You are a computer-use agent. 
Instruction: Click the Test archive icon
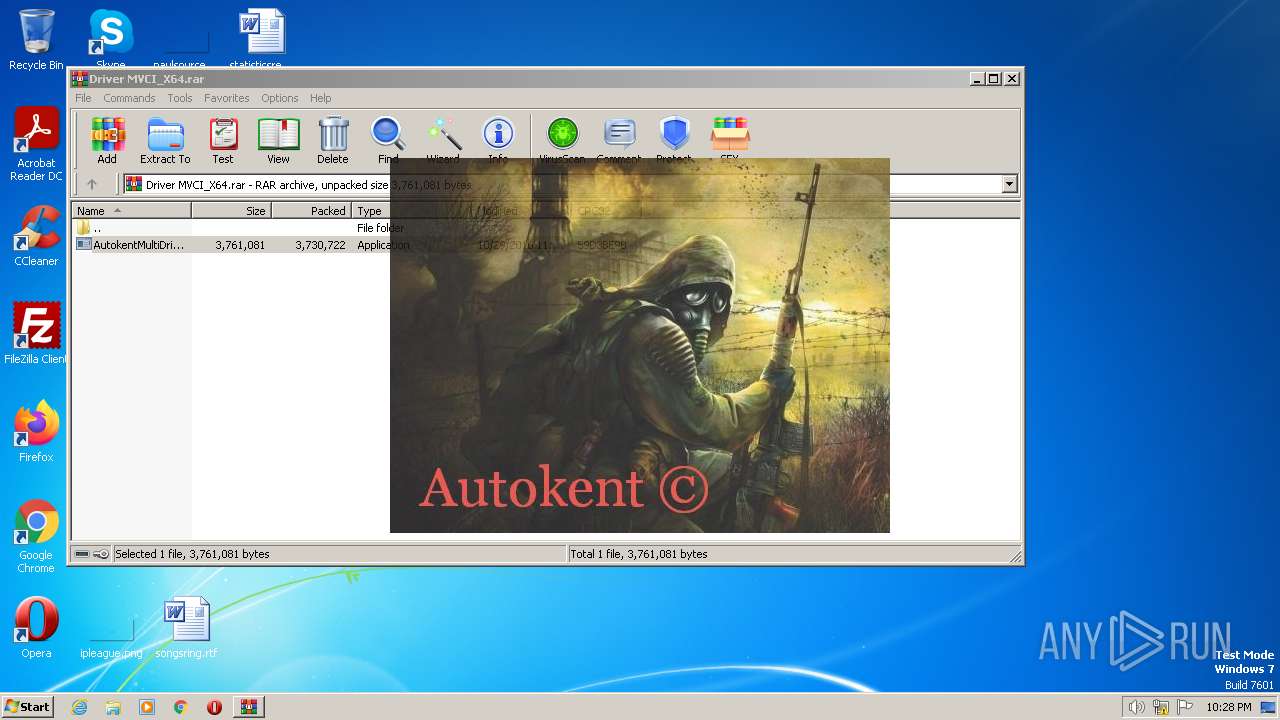[x=222, y=140]
